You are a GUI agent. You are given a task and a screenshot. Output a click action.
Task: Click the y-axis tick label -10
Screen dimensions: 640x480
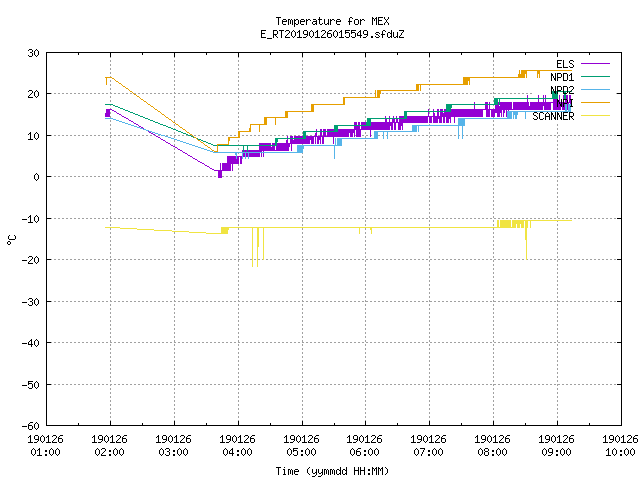click(31, 219)
